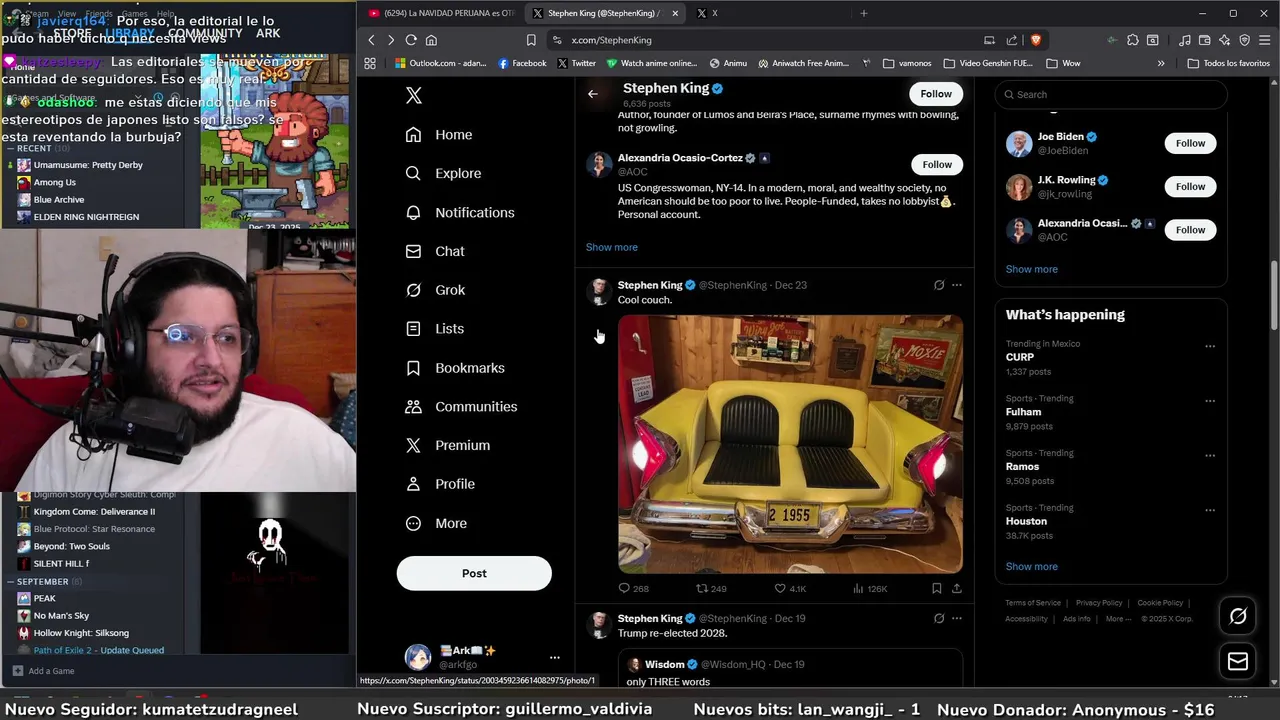Share the Cool couch post
This screenshot has width=1280, height=720.
[x=957, y=589]
